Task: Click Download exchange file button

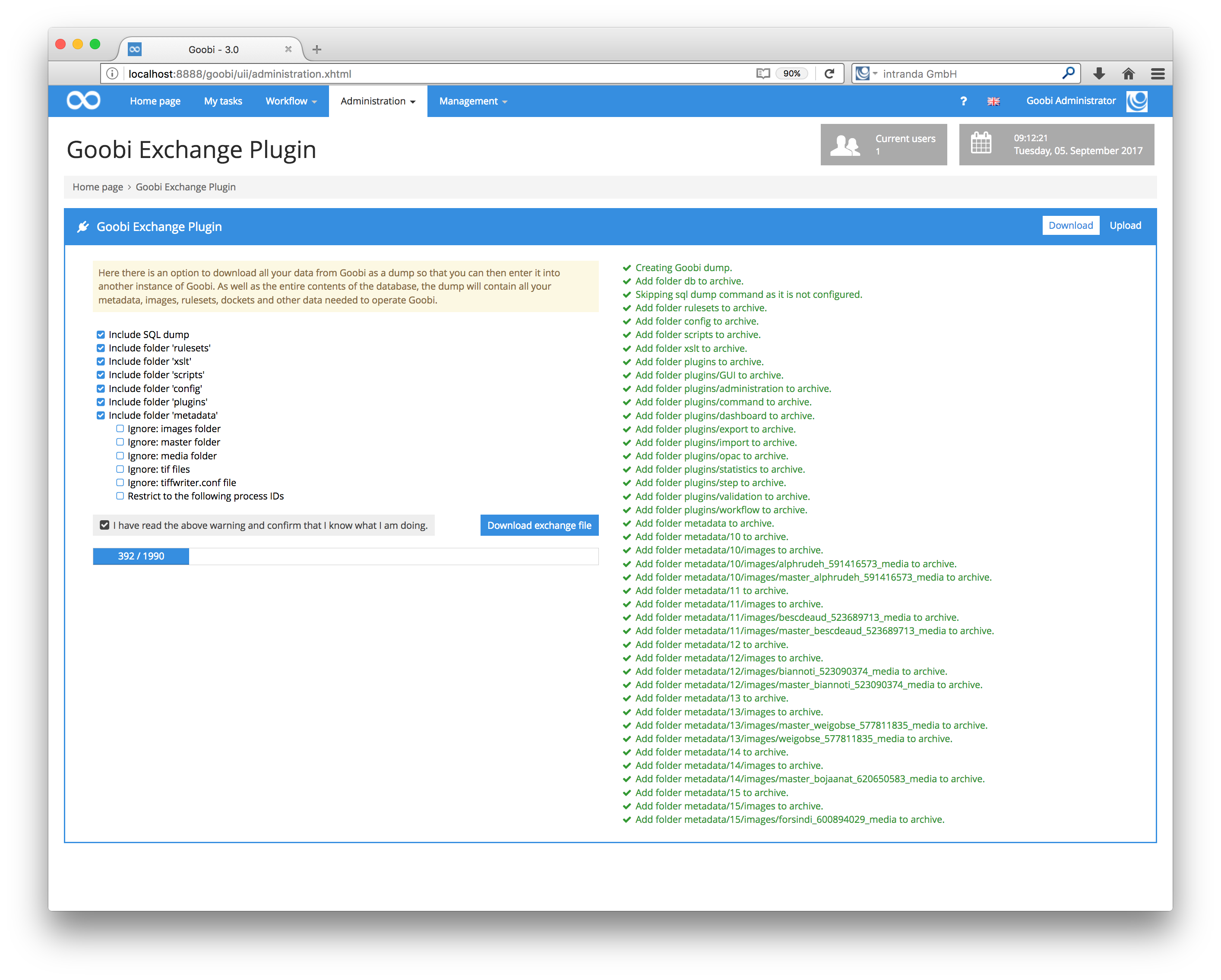Action: (539, 525)
